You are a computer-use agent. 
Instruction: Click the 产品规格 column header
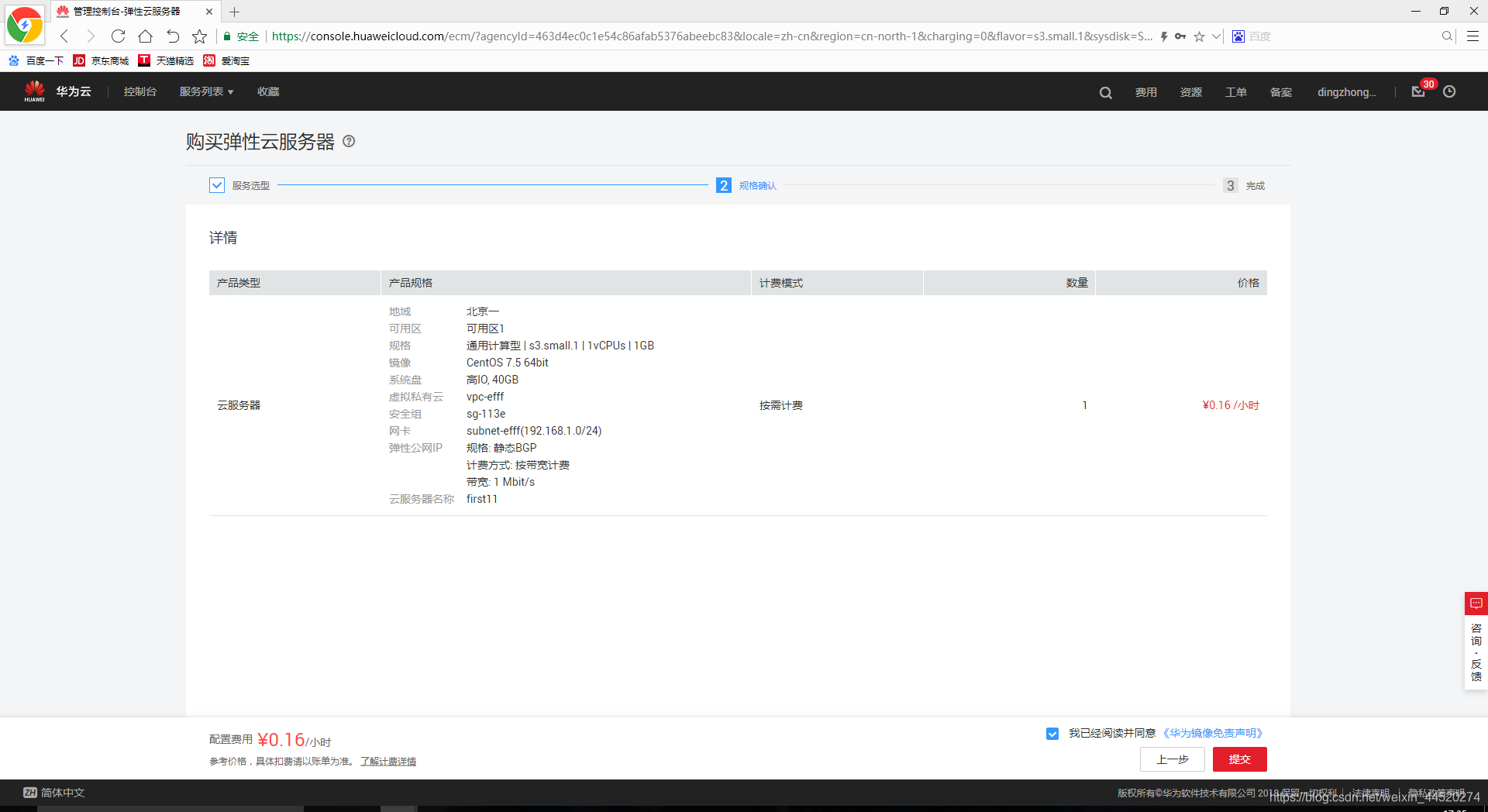click(x=566, y=283)
